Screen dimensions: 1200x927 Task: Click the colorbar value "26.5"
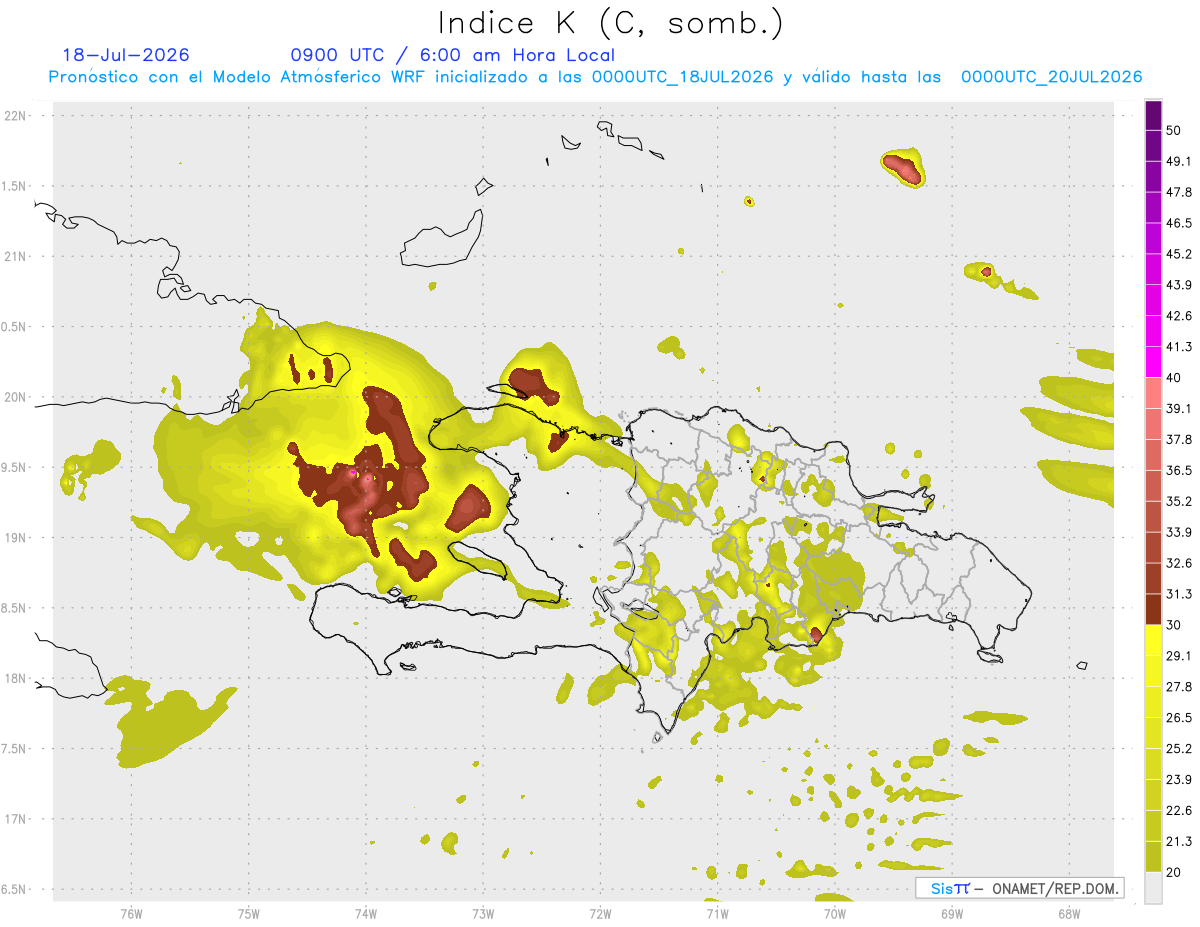(1179, 718)
